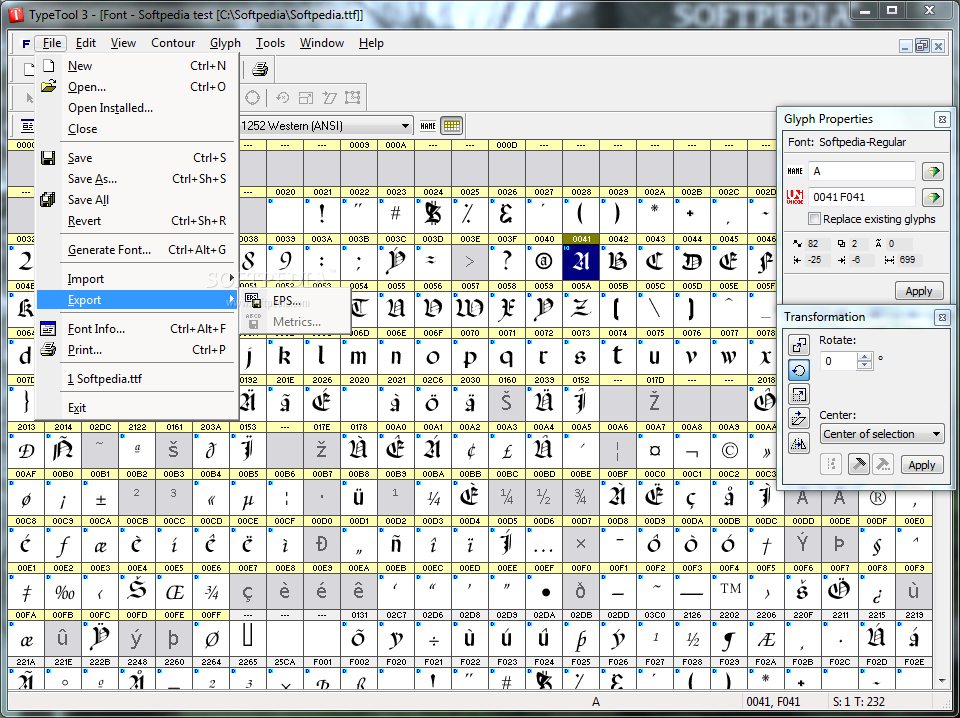
Task: Click the printer icon in the File menu
Action: coord(48,350)
